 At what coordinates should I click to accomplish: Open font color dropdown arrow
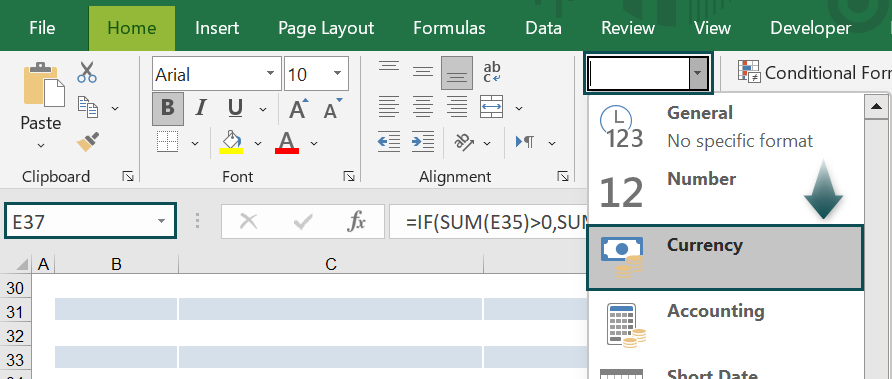[x=313, y=143]
